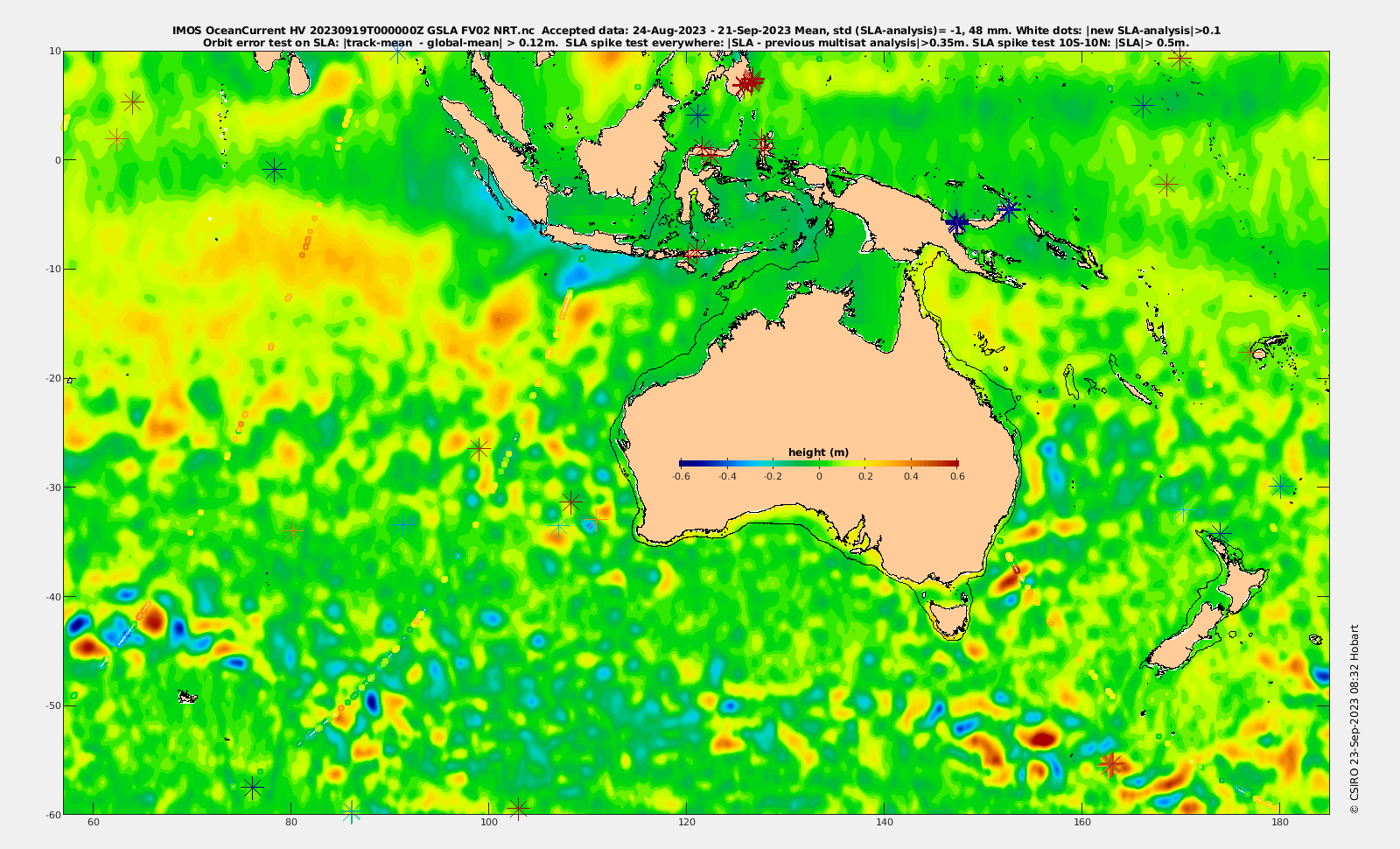This screenshot has width=1400, height=849.
Task: Click the dark blue star cluster off New Guinea's northeast coast
Action: (x=956, y=222)
